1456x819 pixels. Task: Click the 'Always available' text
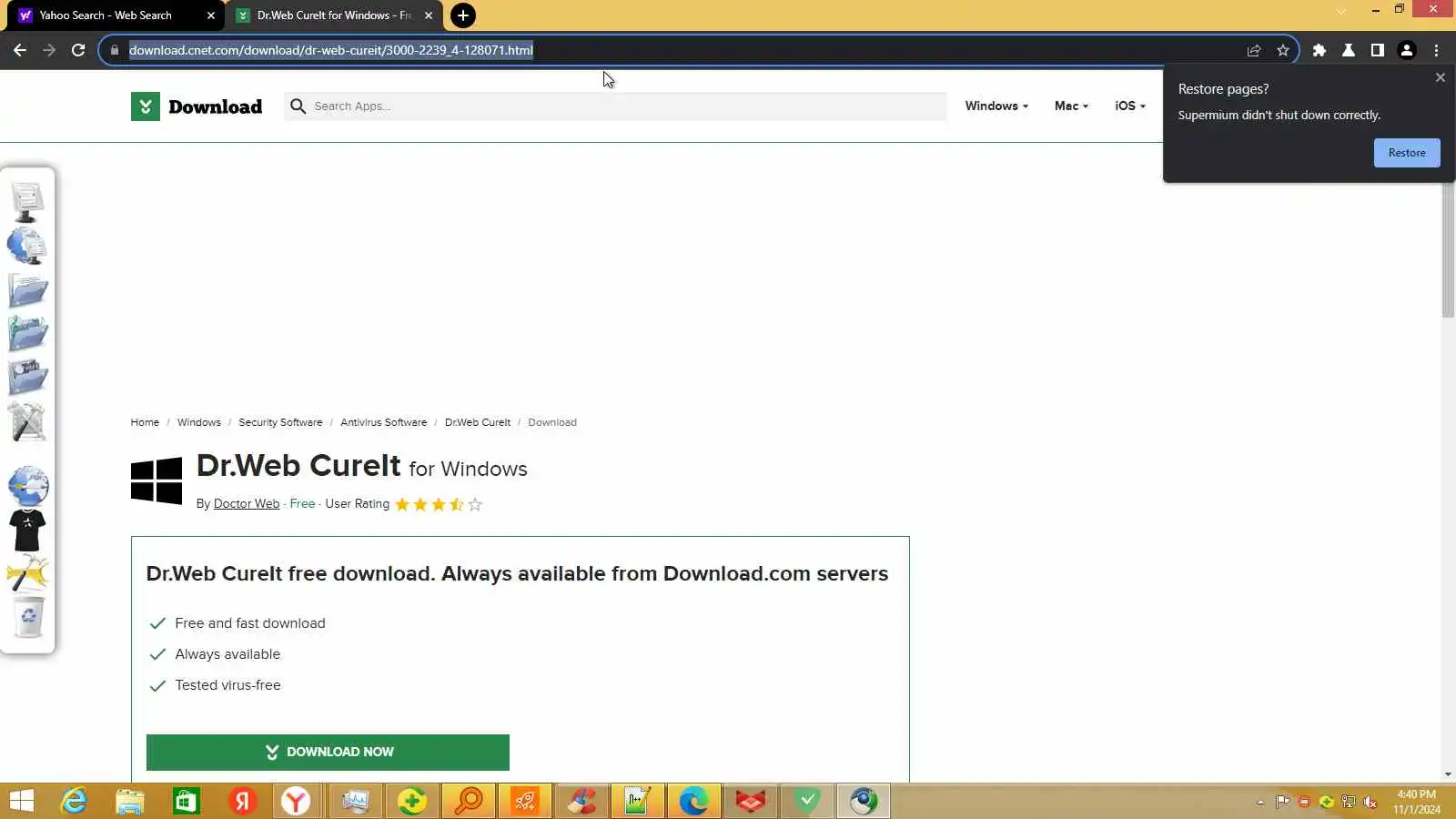tap(227, 654)
